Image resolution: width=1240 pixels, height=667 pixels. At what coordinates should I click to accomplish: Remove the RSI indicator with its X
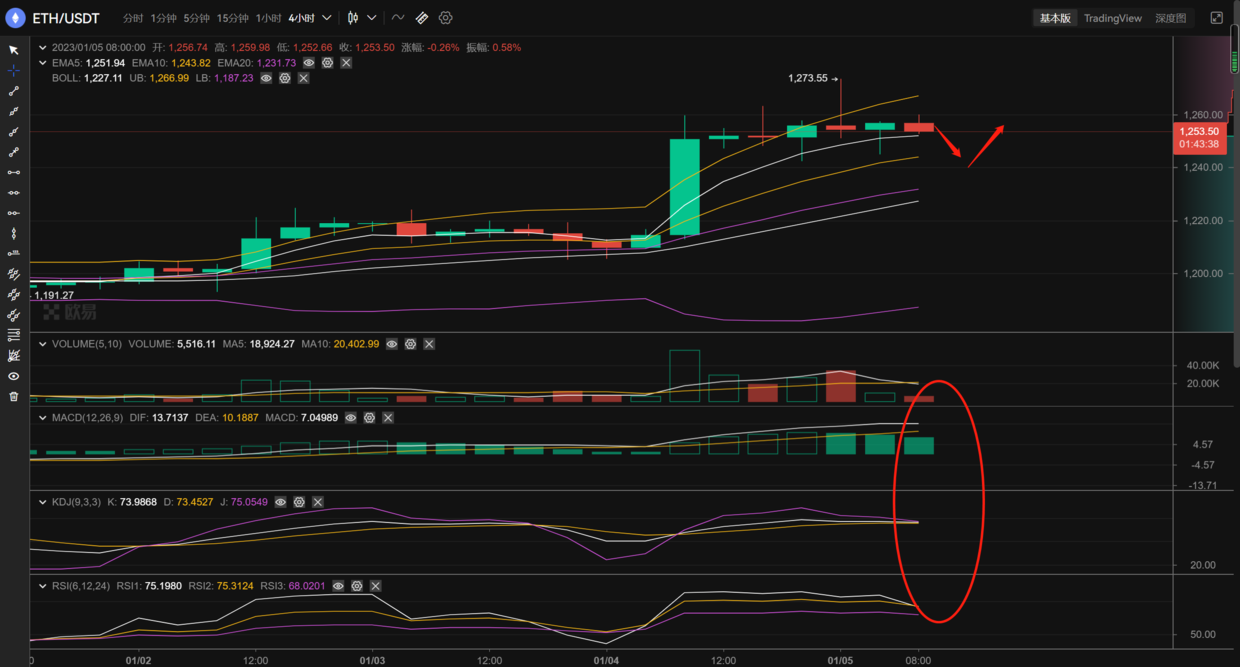[376, 586]
